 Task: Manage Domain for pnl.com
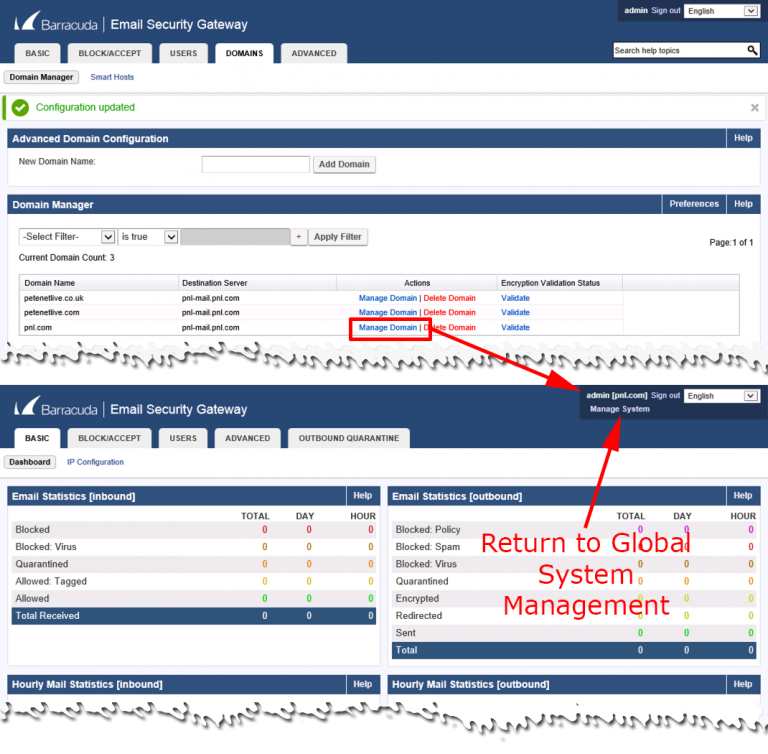[x=387, y=327]
